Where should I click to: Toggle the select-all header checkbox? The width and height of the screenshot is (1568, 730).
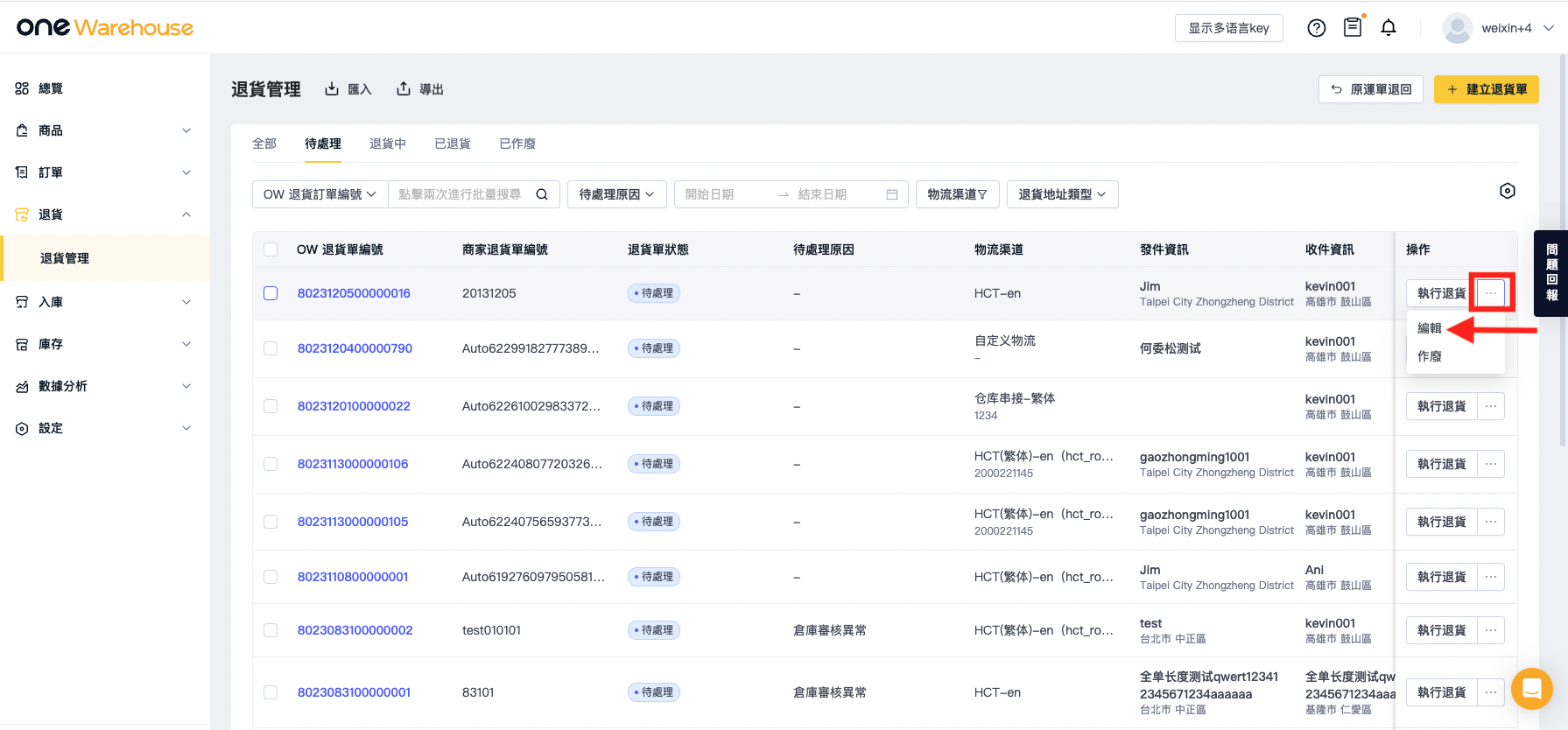[271, 249]
